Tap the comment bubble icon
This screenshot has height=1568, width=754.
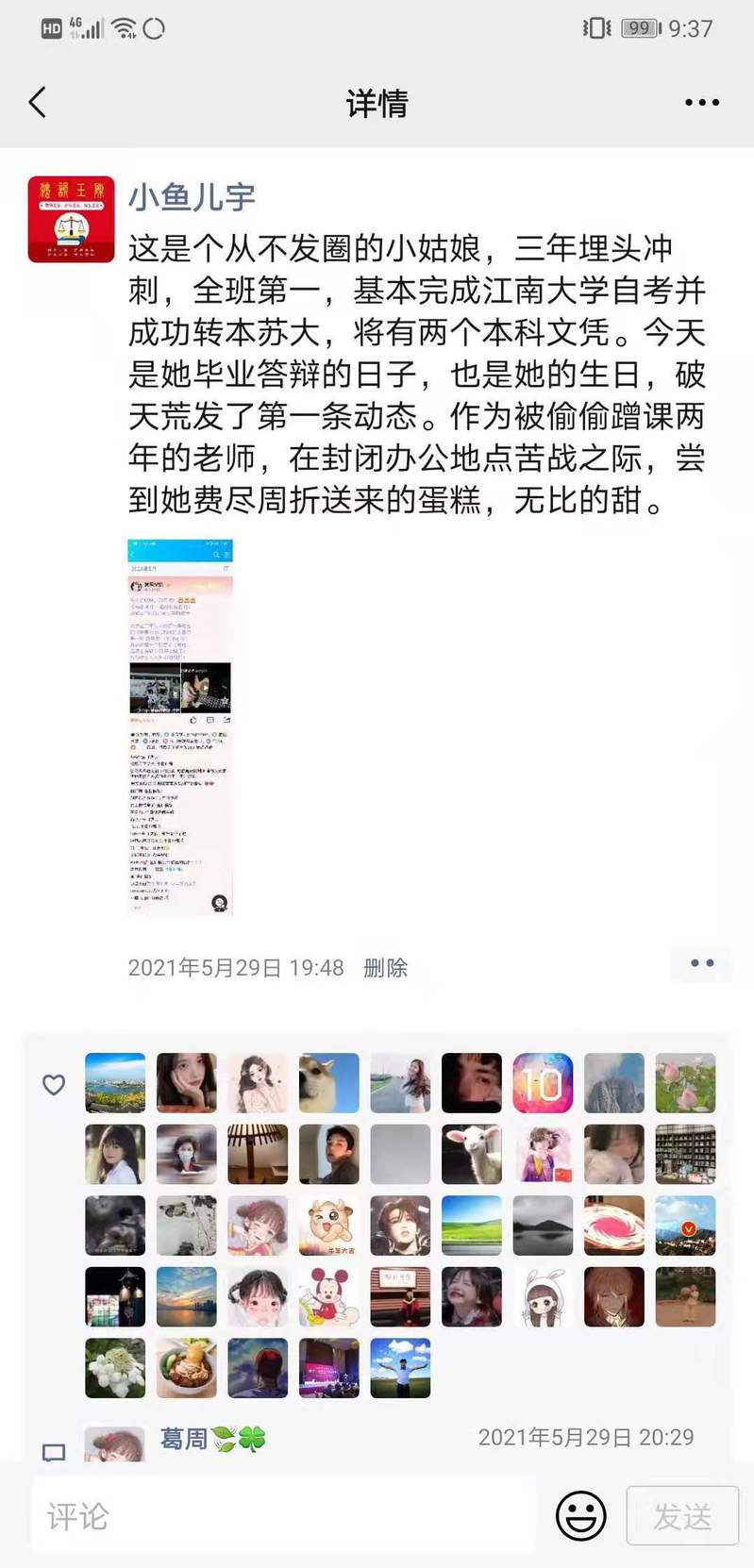click(x=54, y=1452)
